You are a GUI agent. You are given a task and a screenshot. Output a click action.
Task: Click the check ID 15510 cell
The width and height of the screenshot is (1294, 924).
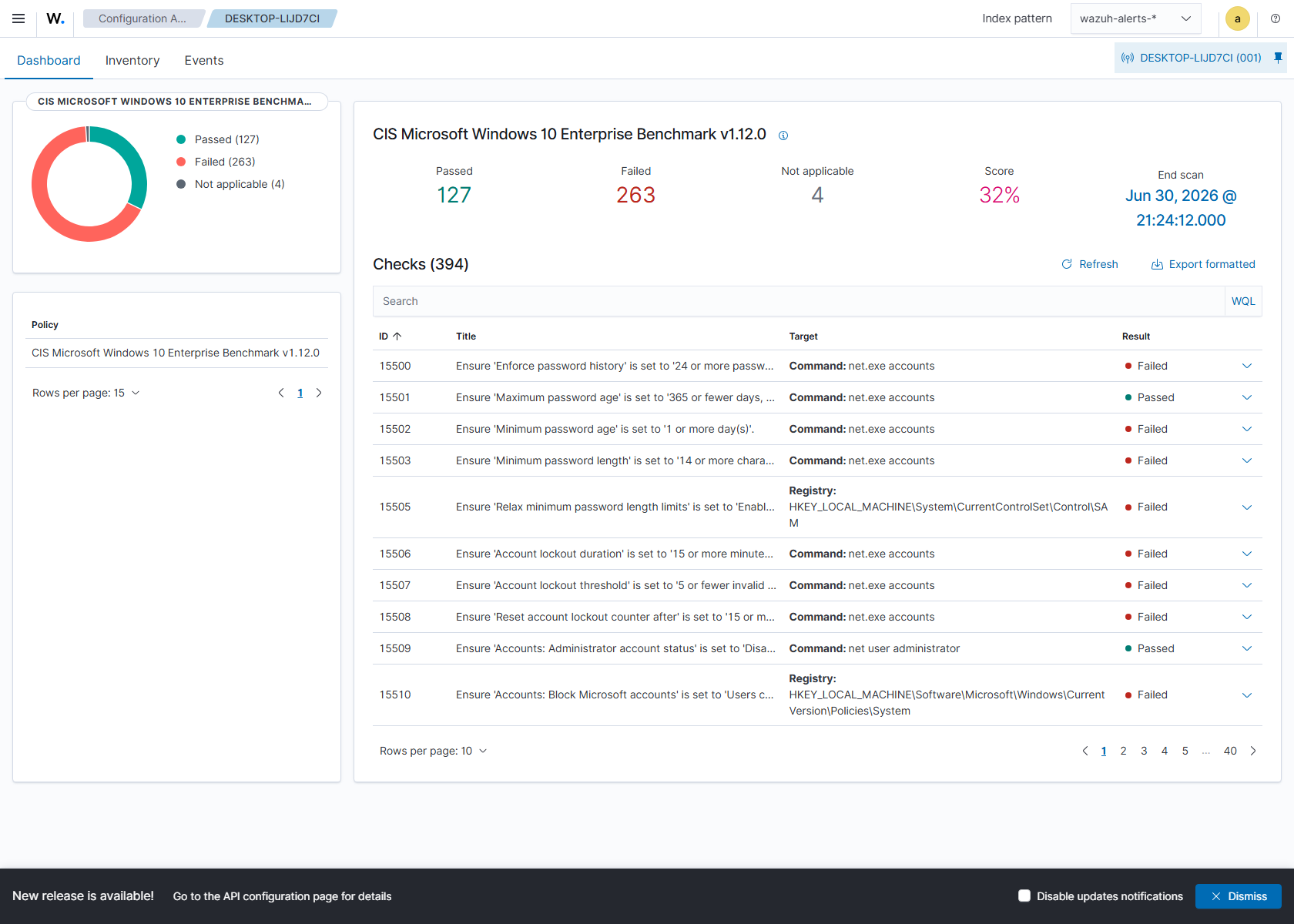395,695
